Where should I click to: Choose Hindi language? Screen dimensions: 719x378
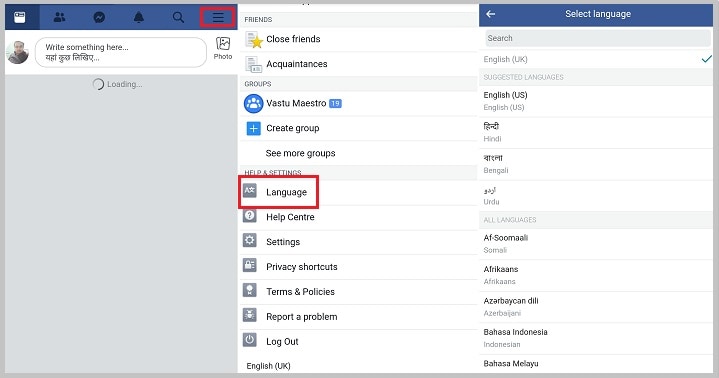click(596, 133)
